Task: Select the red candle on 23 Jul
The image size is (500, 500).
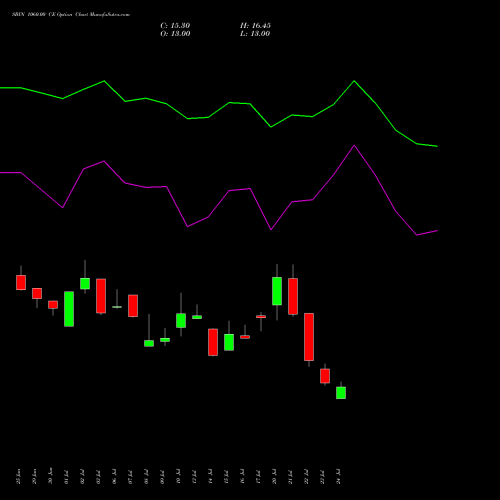Action: 325,376
